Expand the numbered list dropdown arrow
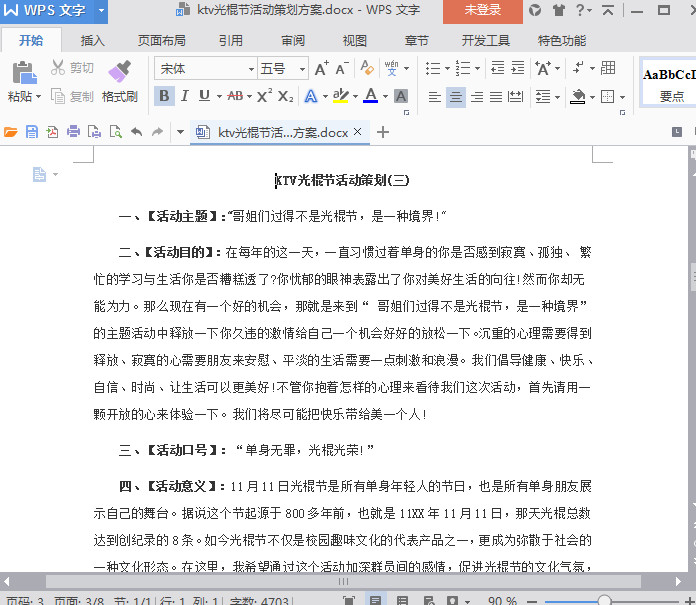The width and height of the screenshot is (696, 605). coord(478,68)
